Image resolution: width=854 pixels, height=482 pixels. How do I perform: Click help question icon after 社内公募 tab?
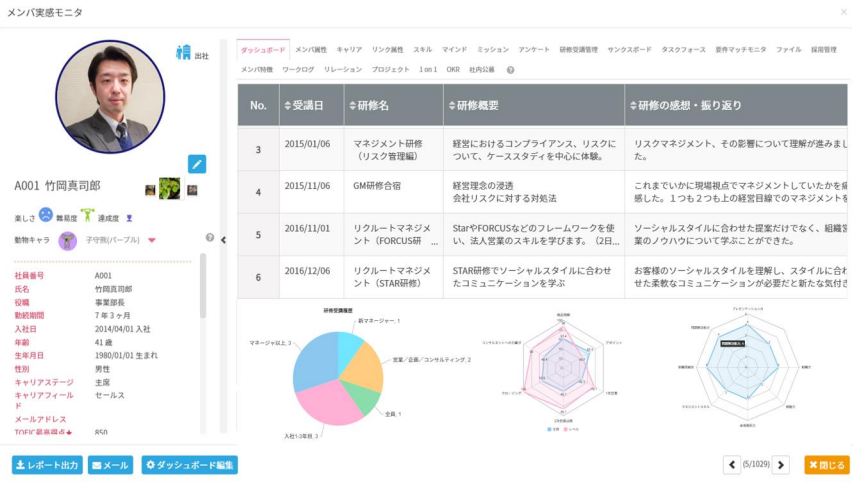click(510, 70)
